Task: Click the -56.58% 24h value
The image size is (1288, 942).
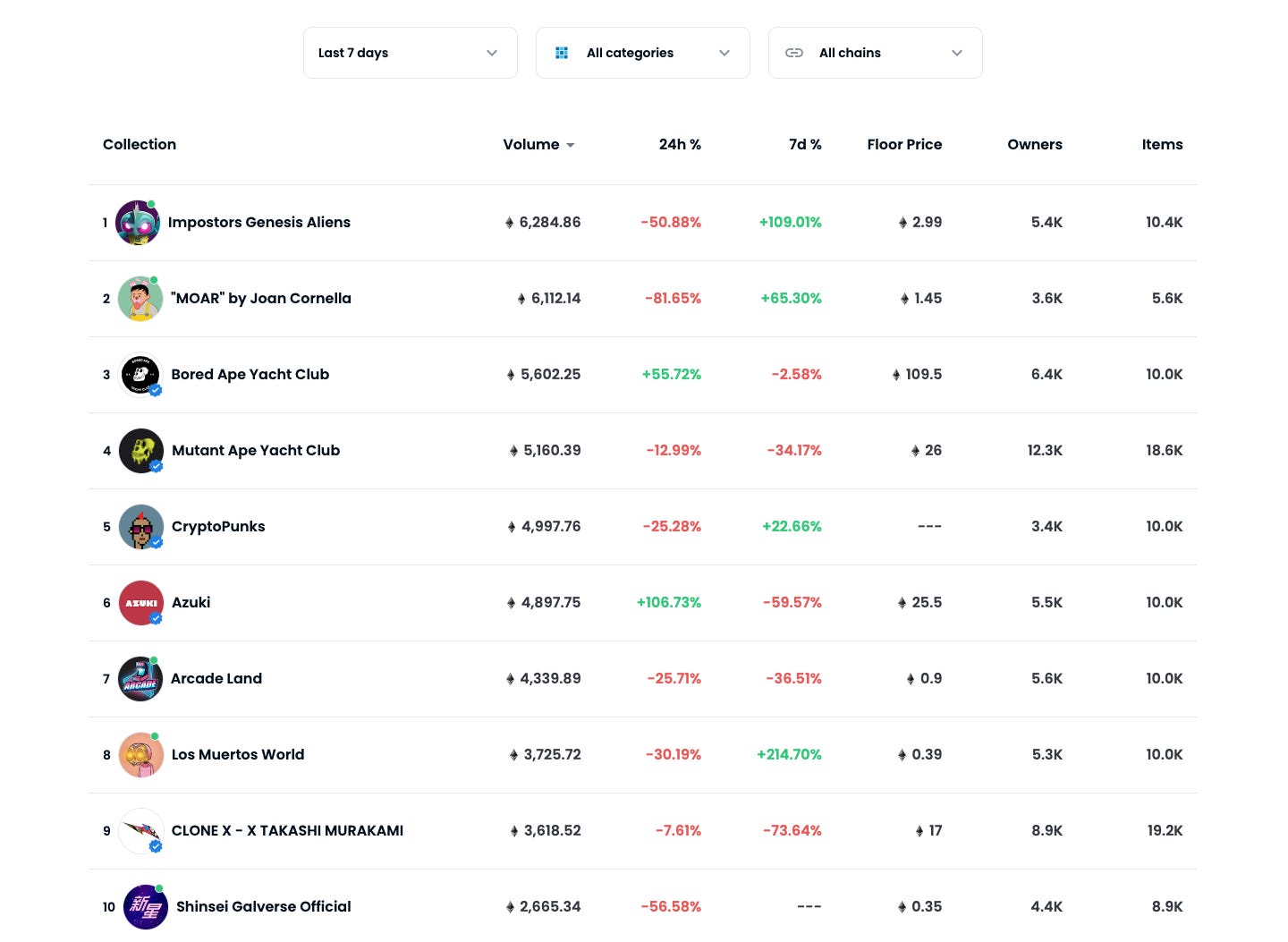Action: click(x=671, y=906)
